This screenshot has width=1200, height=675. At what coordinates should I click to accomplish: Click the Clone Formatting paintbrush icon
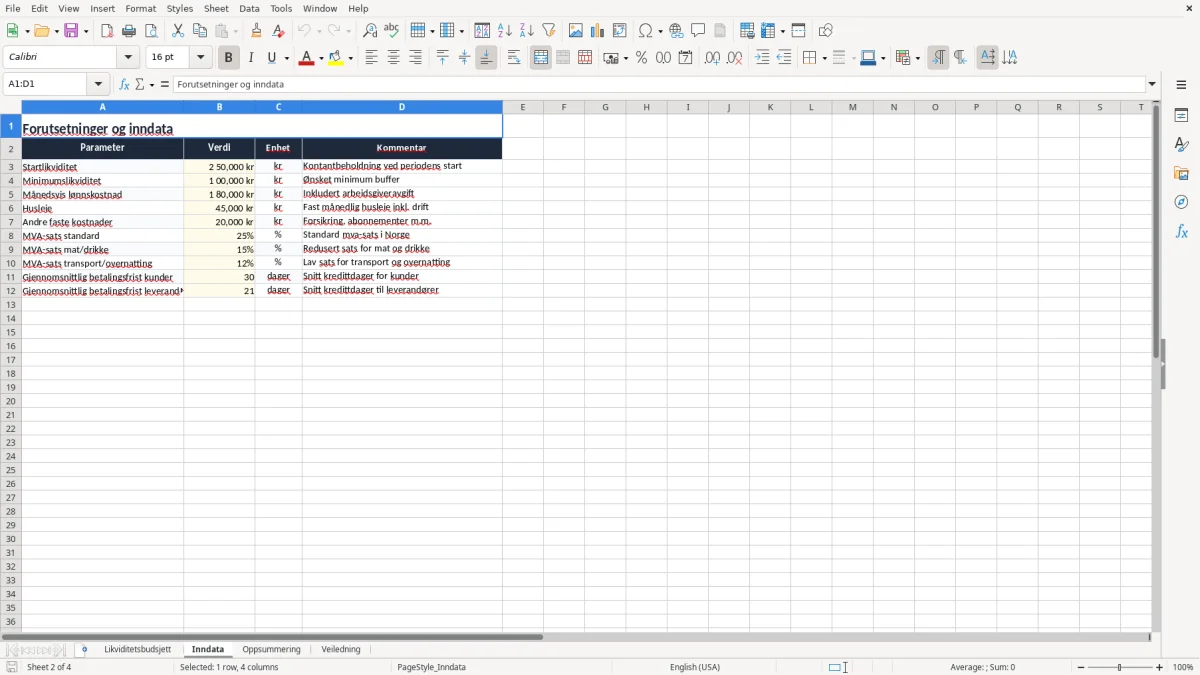[257, 31]
